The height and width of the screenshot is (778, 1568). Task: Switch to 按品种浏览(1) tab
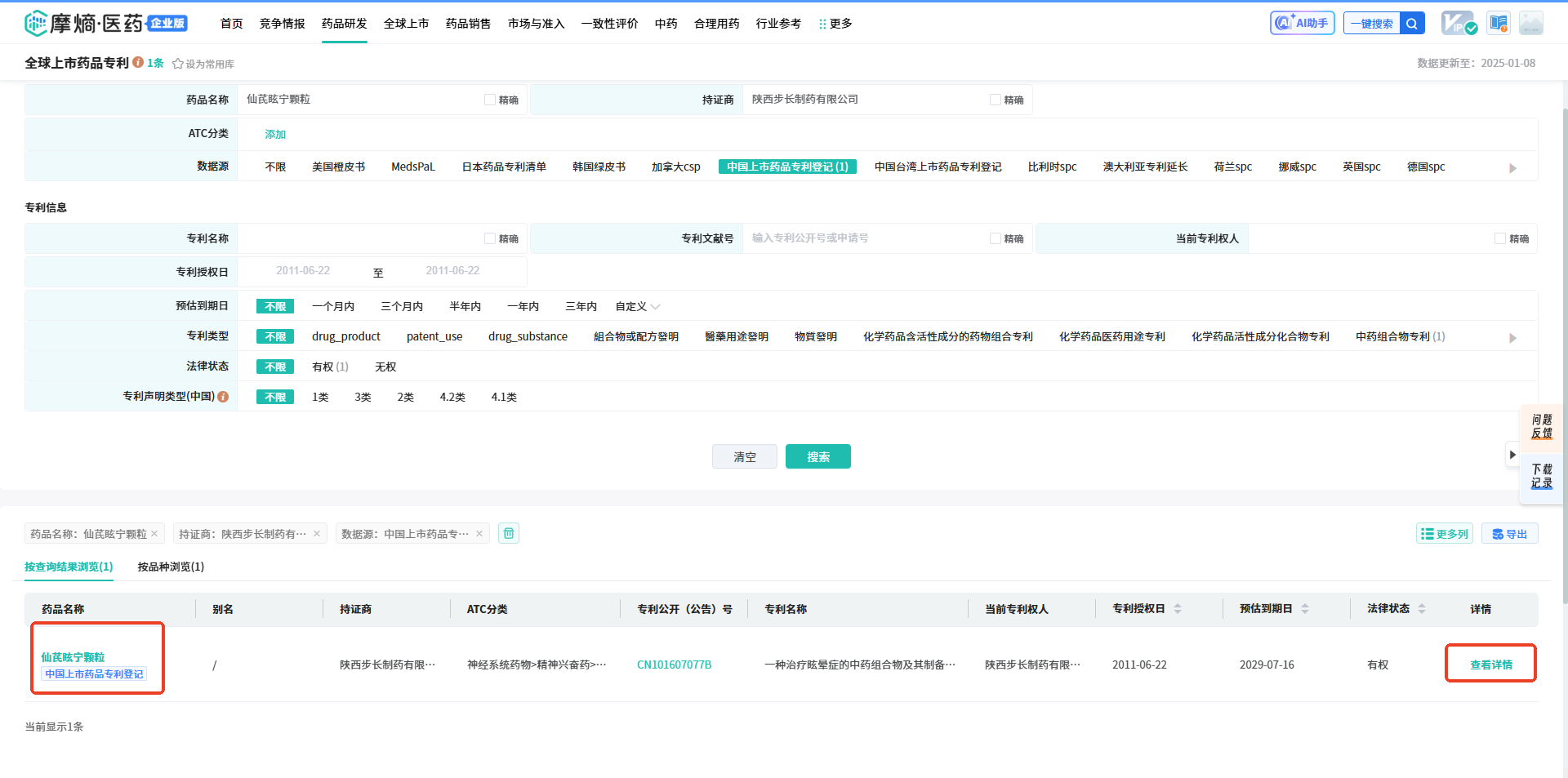click(171, 567)
